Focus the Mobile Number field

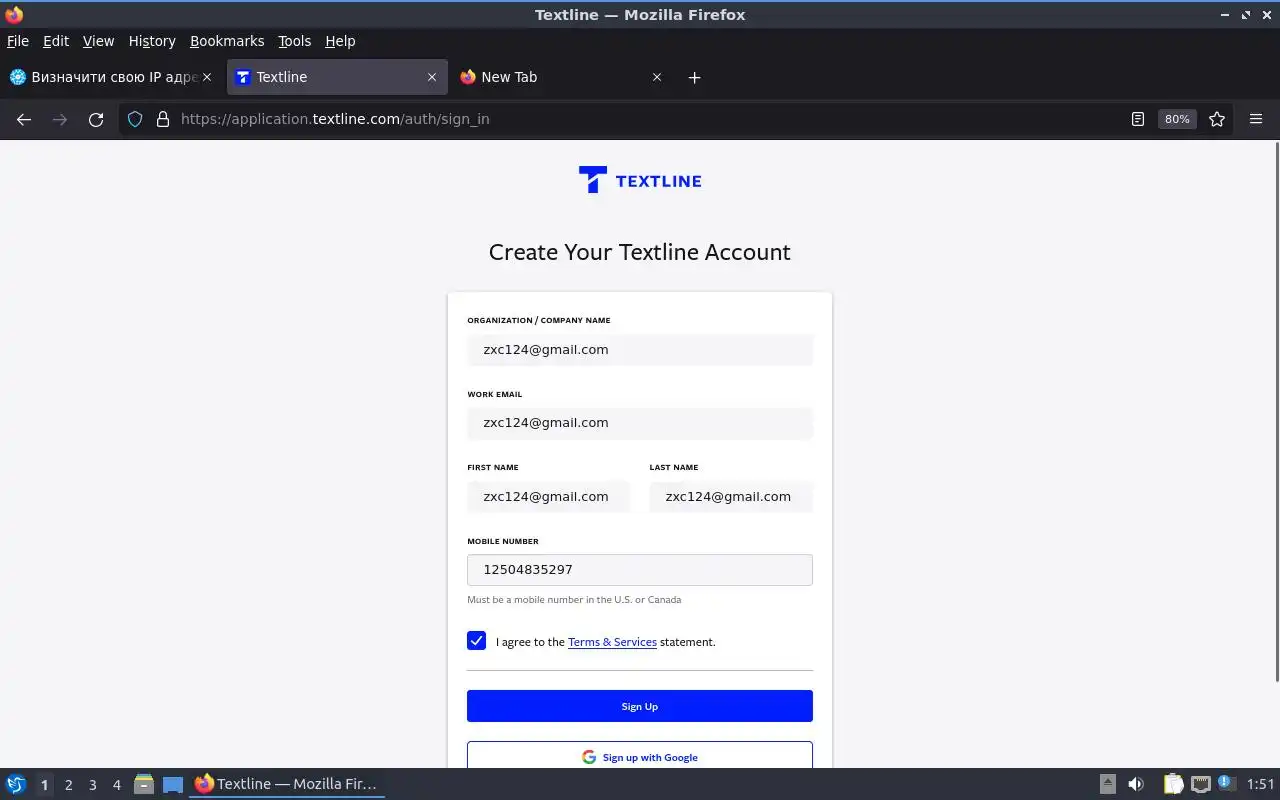click(x=640, y=570)
